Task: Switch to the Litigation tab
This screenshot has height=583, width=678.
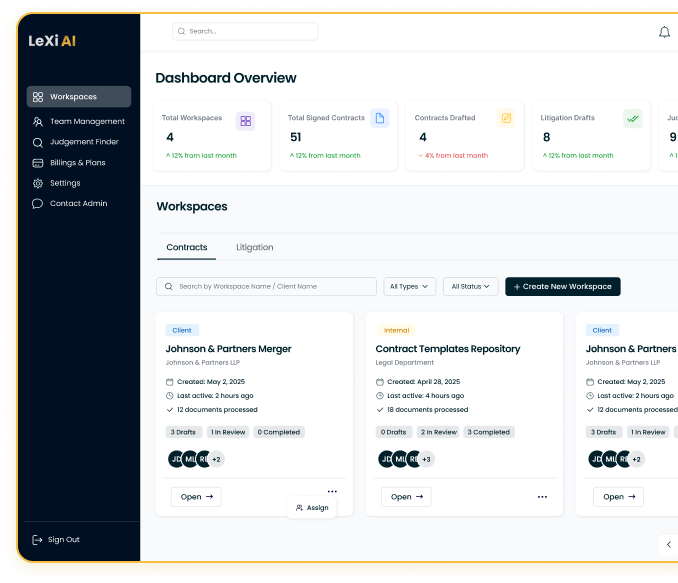Action: coord(254,247)
